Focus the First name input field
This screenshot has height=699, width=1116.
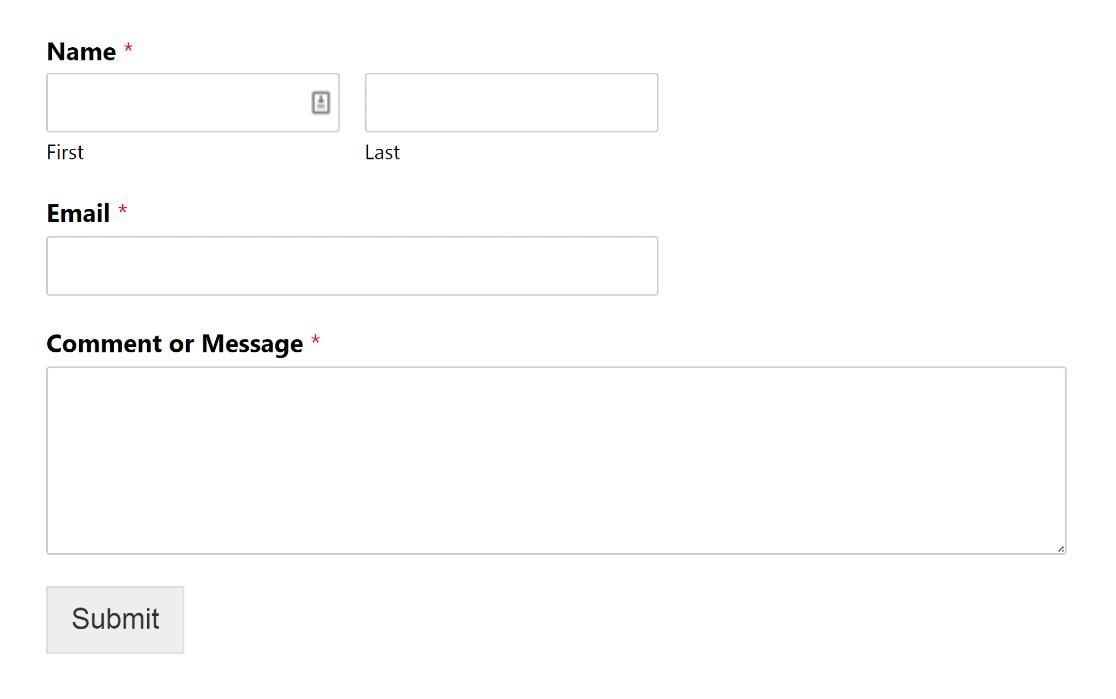(193, 103)
